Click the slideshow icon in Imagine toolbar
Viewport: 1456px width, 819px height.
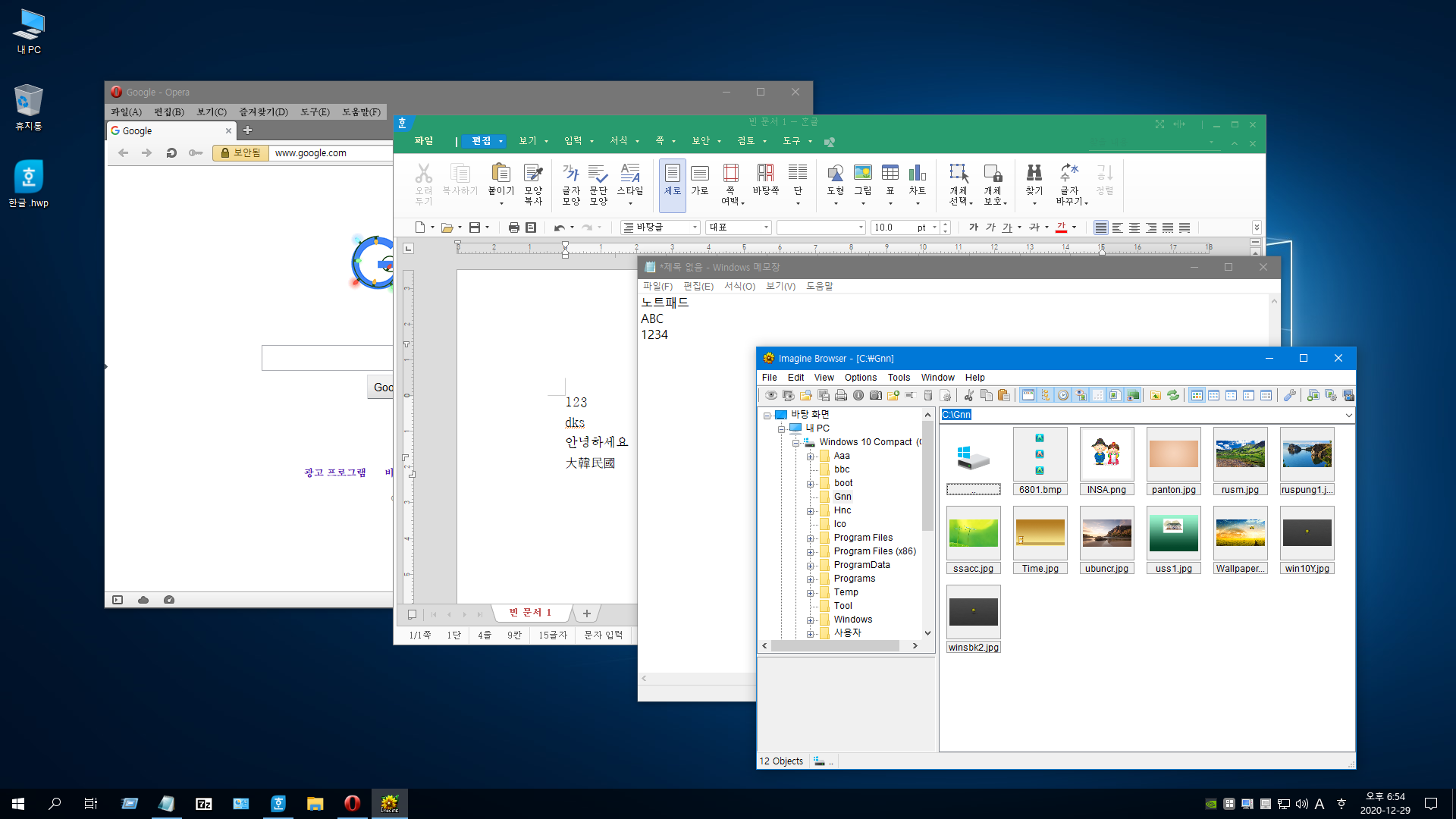click(789, 395)
